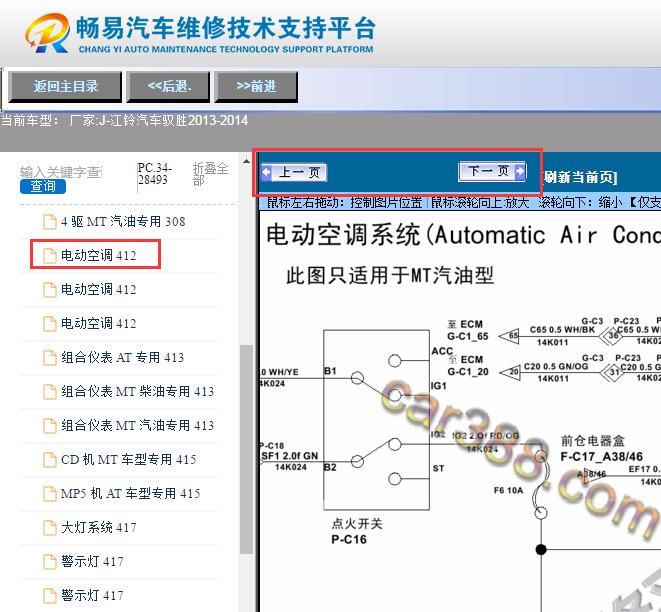Image resolution: width=661 pixels, height=612 pixels.
Task: Click the 电动空调系统 diagram title
Action: click(x=463, y=234)
